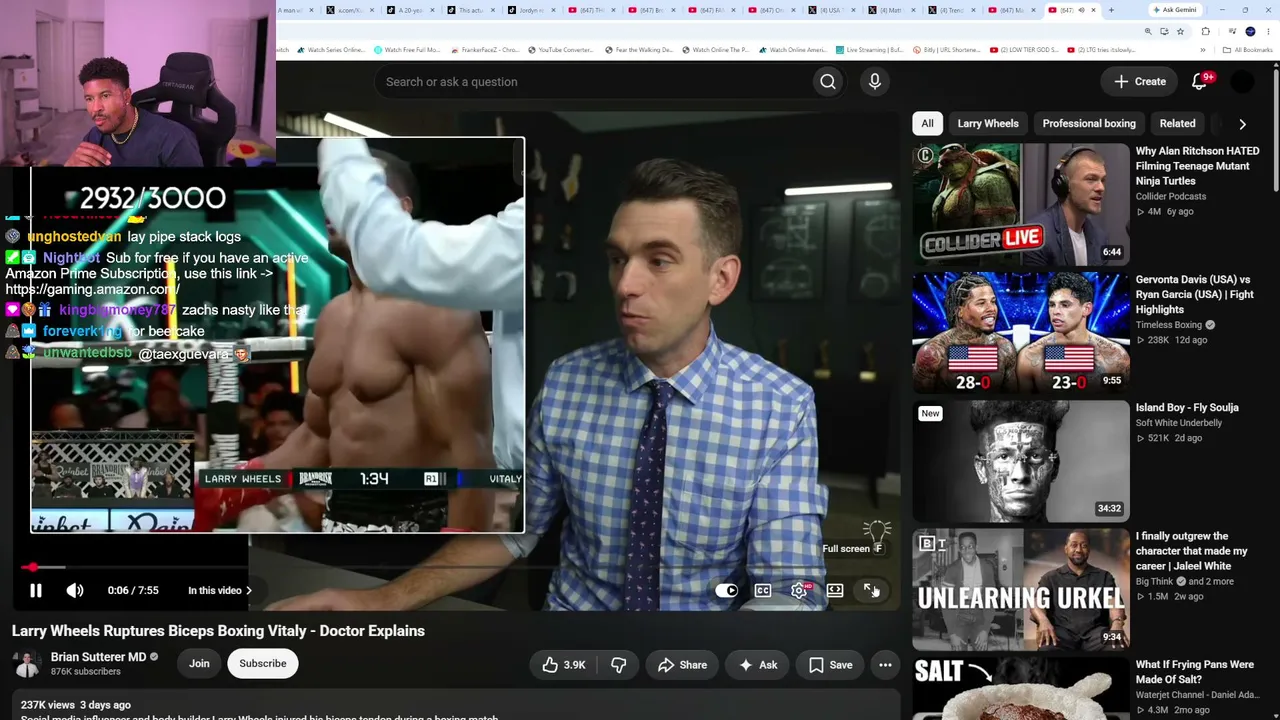The image size is (1280, 720).
Task: Mute the active tab via its speaker icon
Action: pyautogui.click(x=1081, y=10)
